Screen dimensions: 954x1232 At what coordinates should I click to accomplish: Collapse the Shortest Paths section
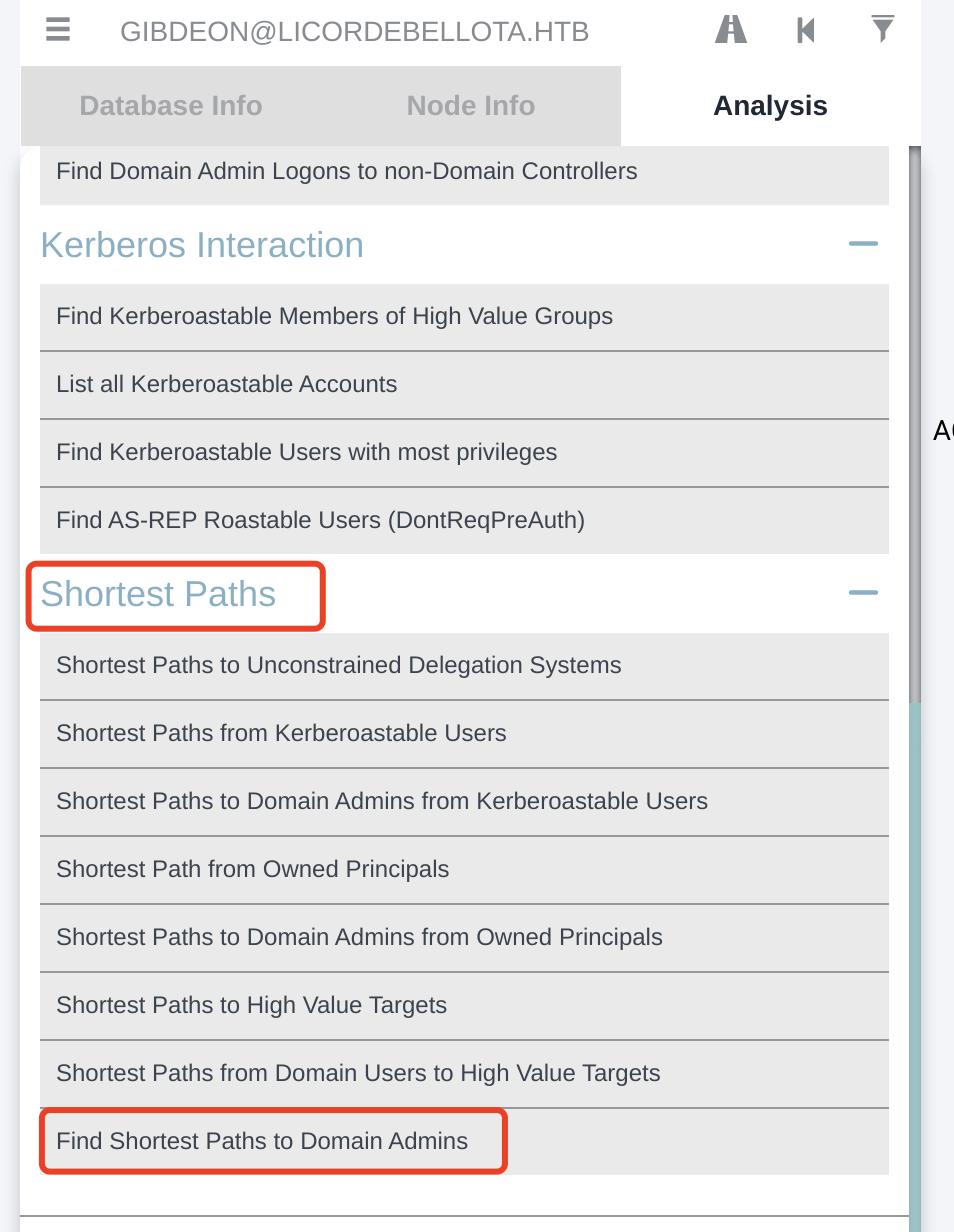pos(862,594)
